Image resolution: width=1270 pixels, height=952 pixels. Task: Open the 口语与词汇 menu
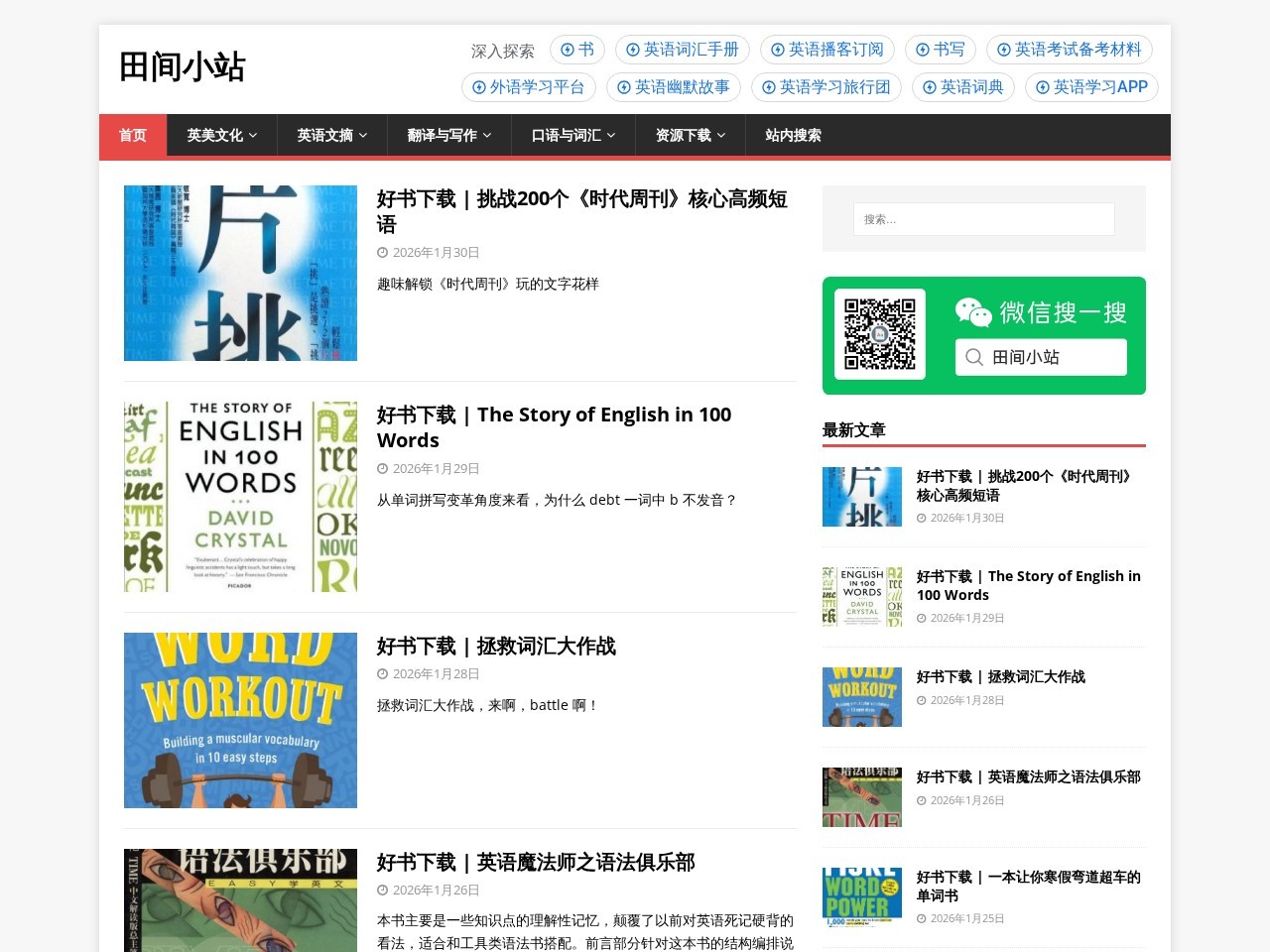pos(572,136)
